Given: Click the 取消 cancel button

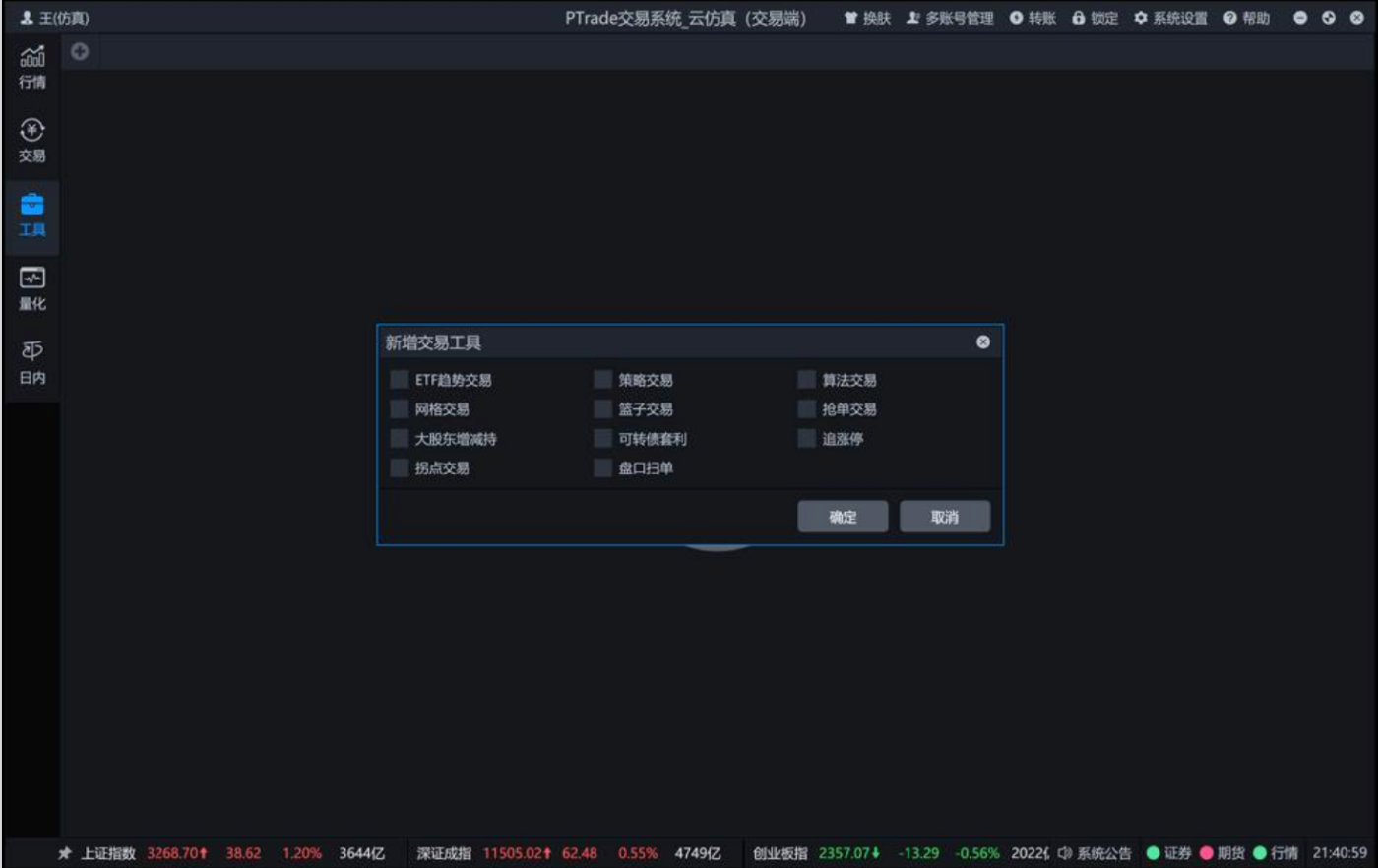Looking at the screenshot, I should 945,517.
